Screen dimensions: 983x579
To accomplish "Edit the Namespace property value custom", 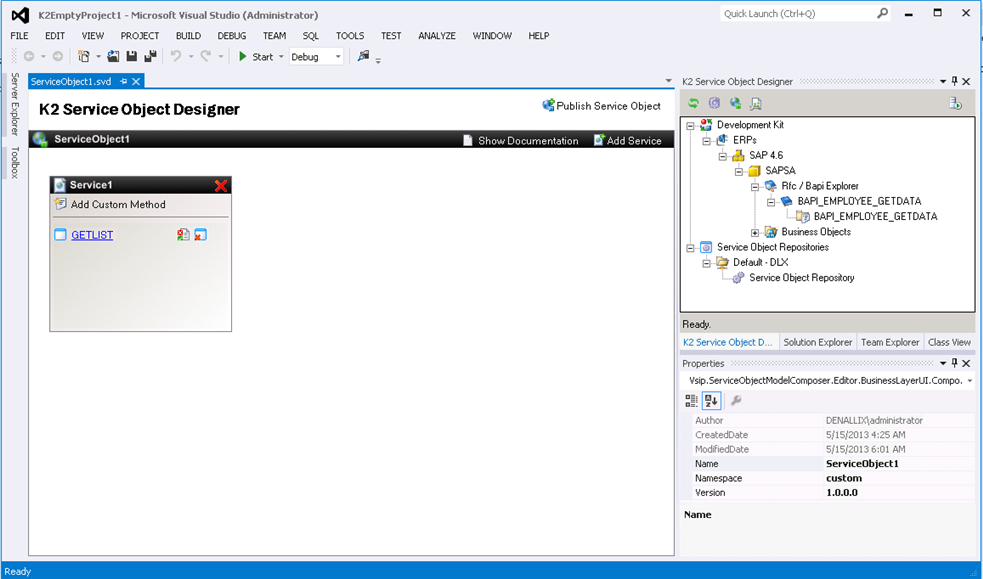I will coord(899,478).
